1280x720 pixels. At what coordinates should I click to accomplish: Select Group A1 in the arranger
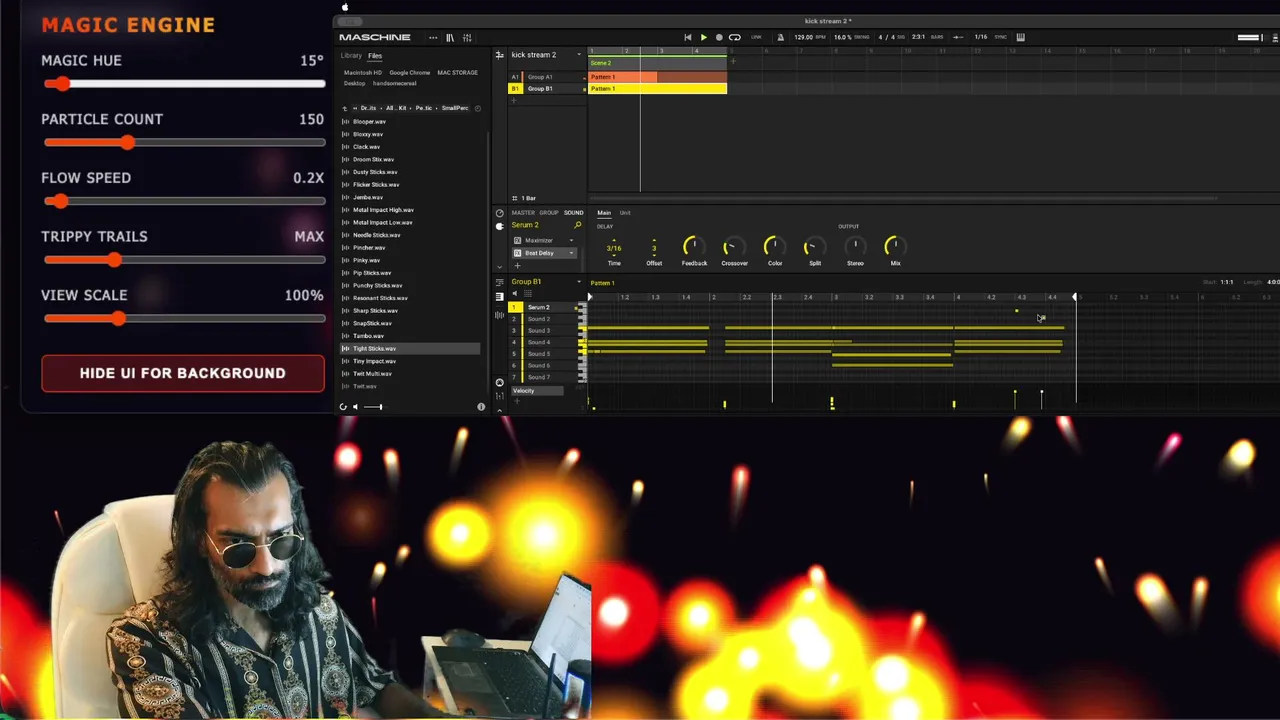[x=540, y=77]
